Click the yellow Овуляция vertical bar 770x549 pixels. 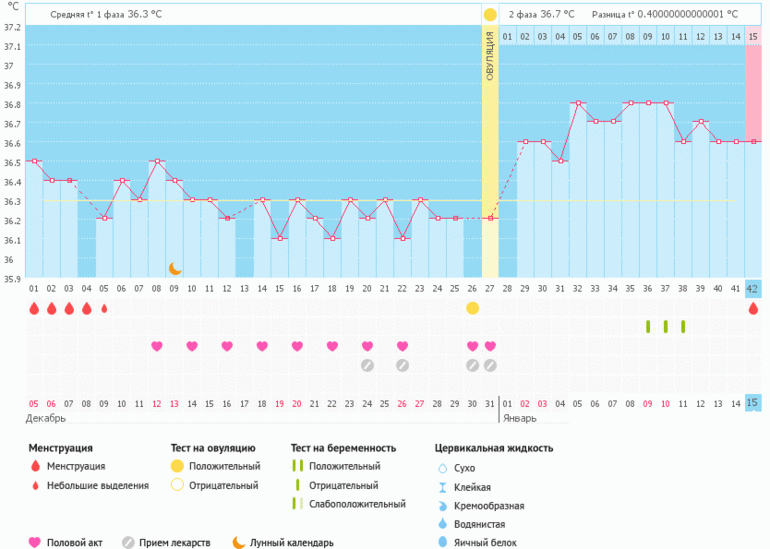coord(490,150)
